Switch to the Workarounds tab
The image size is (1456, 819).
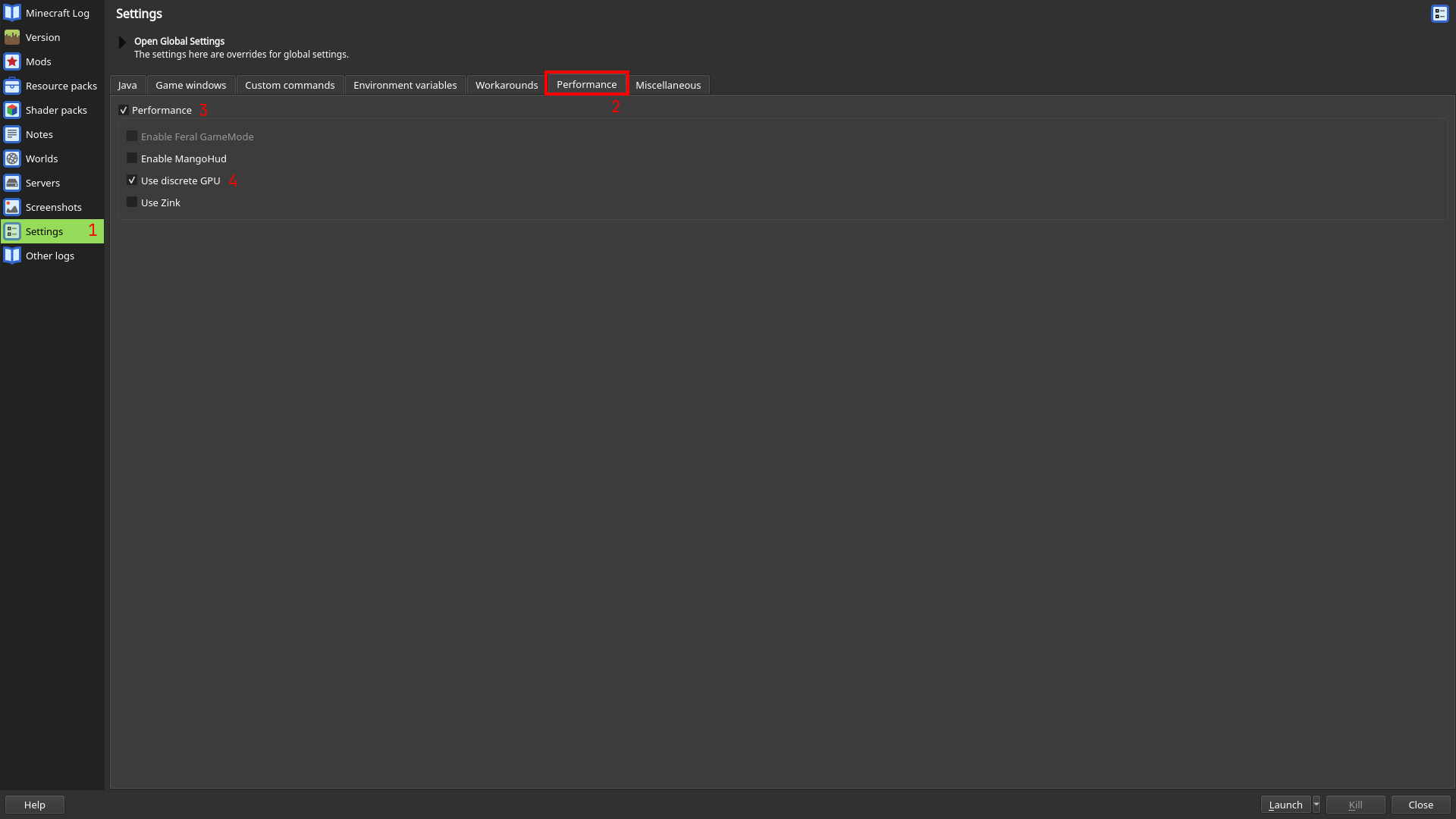pyautogui.click(x=506, y=84)
